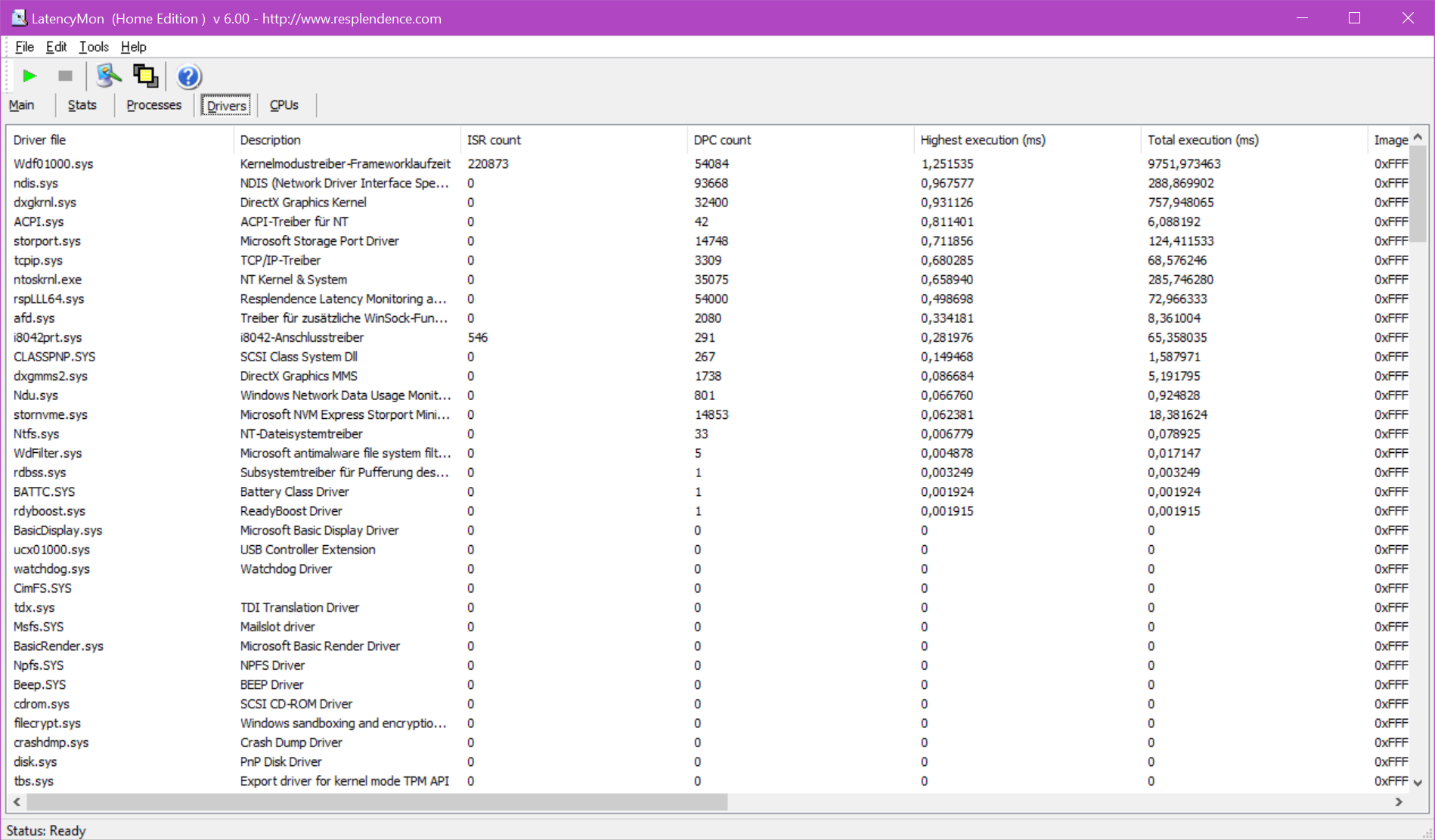
Task: Click the horizontal scrollbar left arrow
Action: pos(17,801)
